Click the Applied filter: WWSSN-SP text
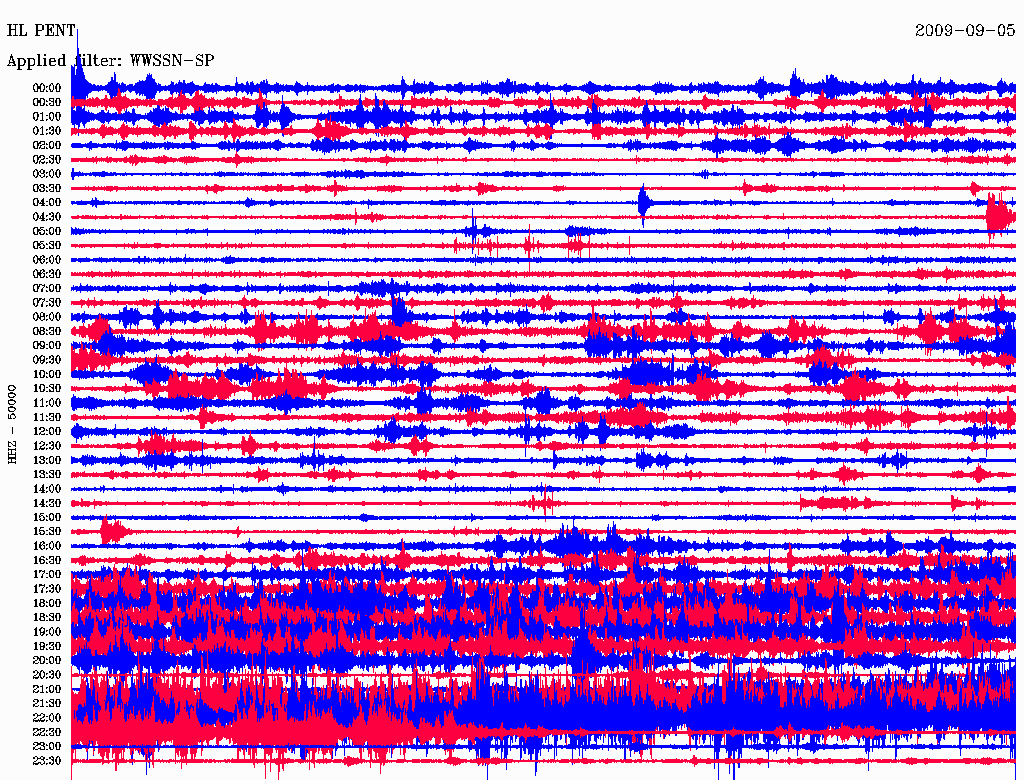The width and height of the screenshot is (1024, 780). pos(110,61)
